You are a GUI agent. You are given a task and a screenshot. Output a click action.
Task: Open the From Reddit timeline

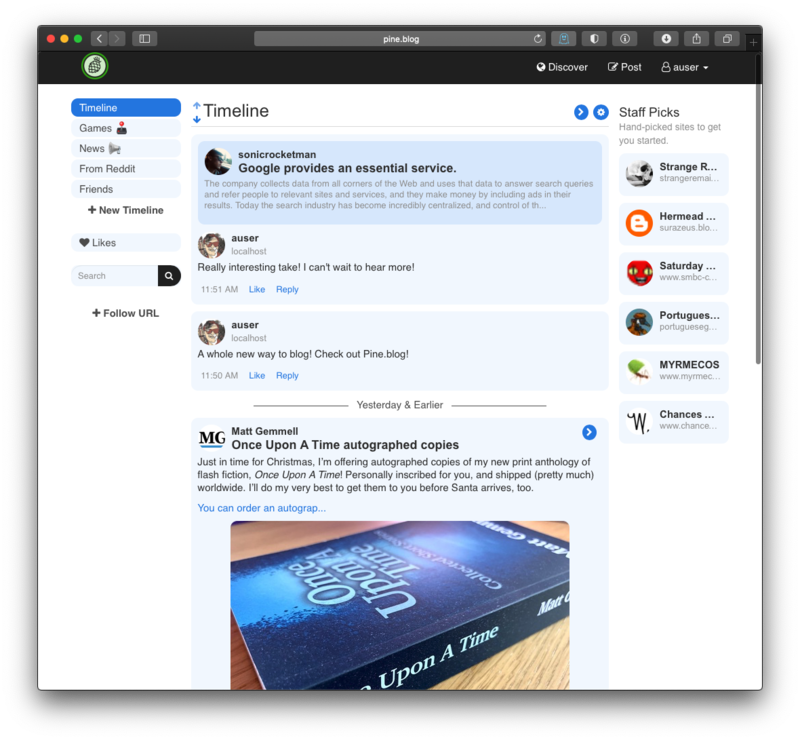click(126, 169)
